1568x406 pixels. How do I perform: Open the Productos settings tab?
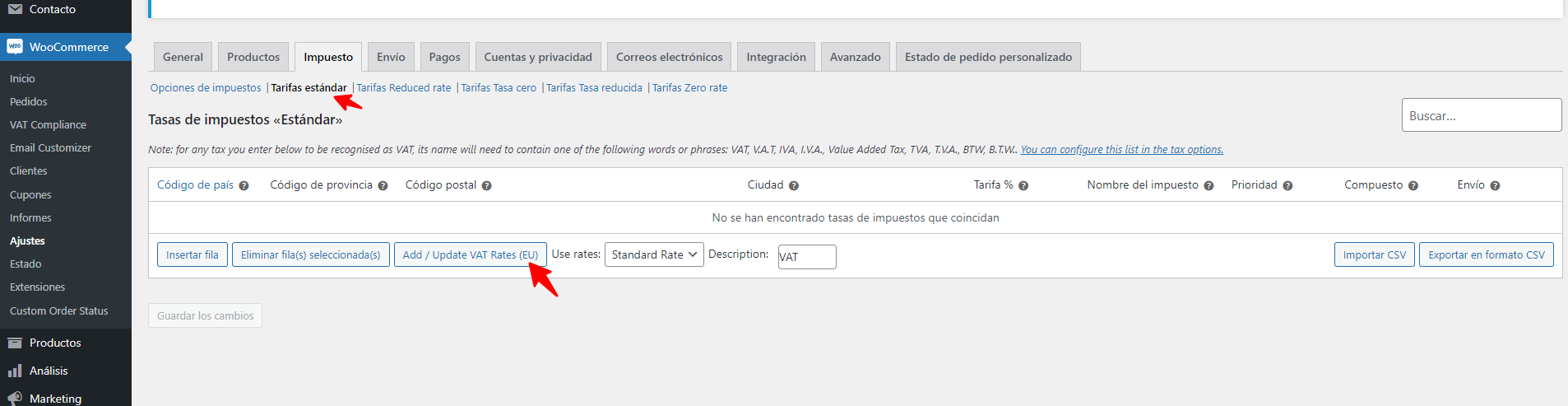(x=253, y=57)
